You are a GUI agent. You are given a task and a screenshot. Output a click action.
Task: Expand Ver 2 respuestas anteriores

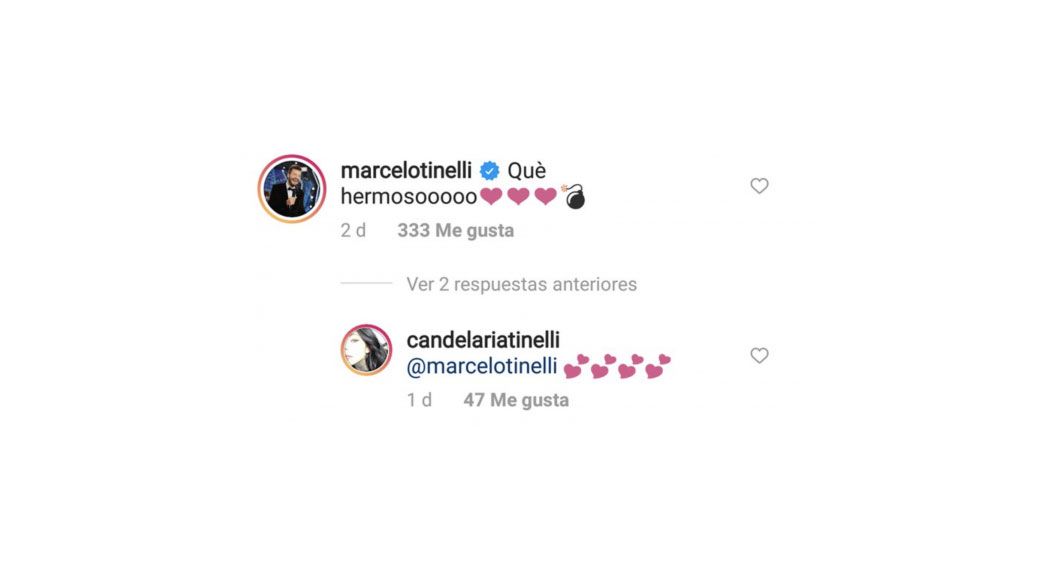521,285
